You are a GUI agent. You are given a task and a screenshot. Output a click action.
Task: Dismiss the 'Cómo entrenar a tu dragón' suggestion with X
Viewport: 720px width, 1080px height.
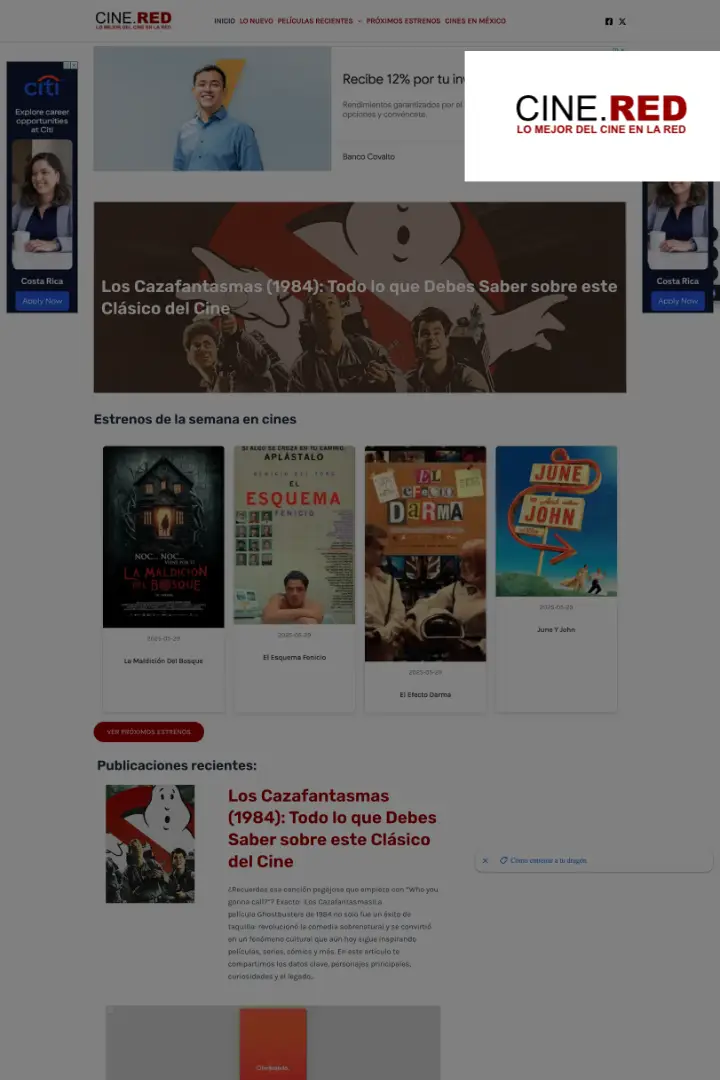485,860
